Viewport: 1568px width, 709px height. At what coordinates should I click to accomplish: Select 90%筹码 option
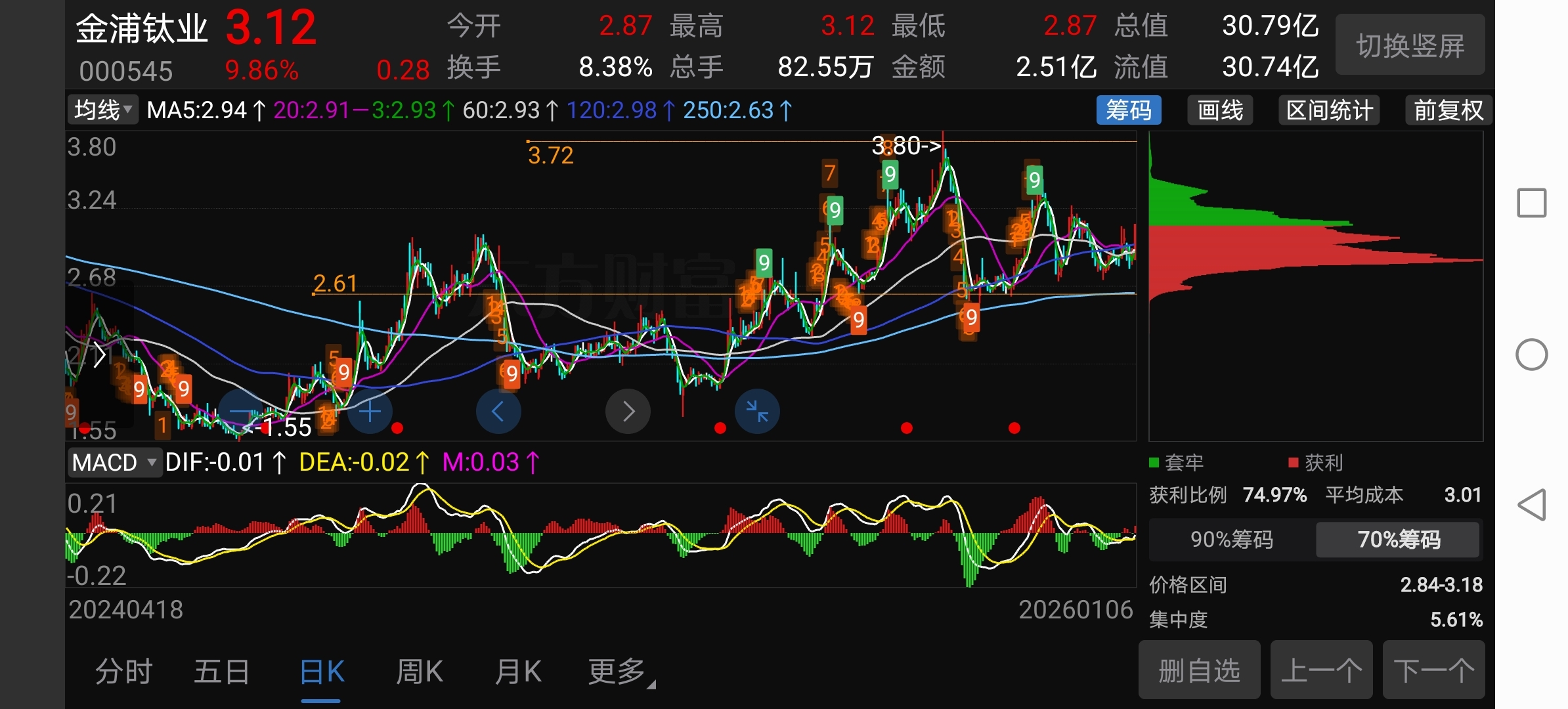tap(1231, 540)
